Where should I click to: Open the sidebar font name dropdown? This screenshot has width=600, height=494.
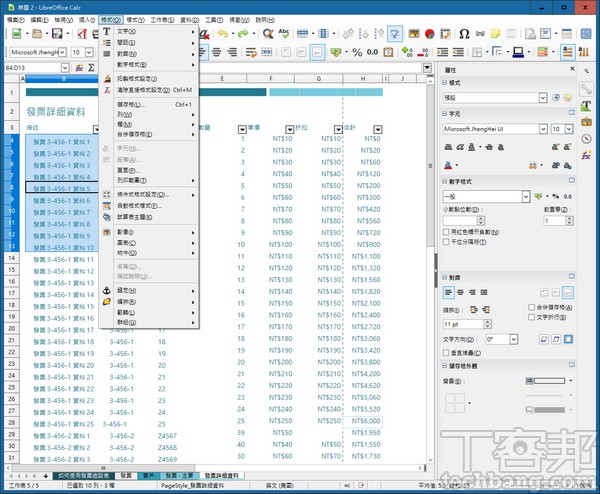tap(543, 129)
